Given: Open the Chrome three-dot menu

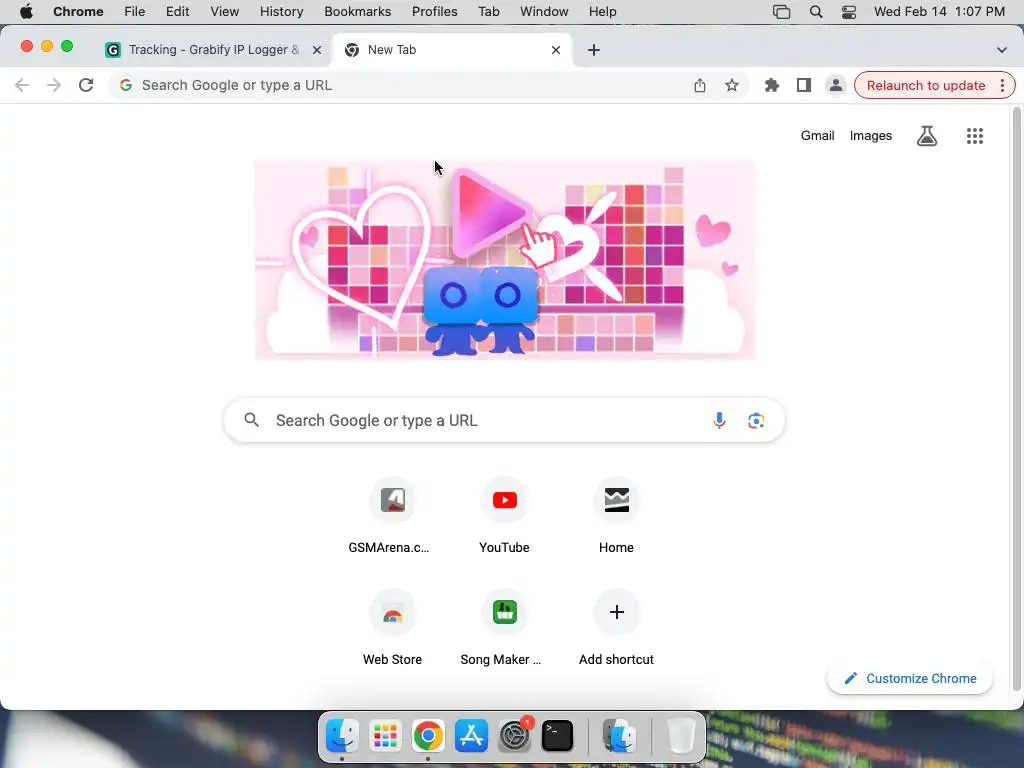Looking at the screenshot, I should [1002, 86].
